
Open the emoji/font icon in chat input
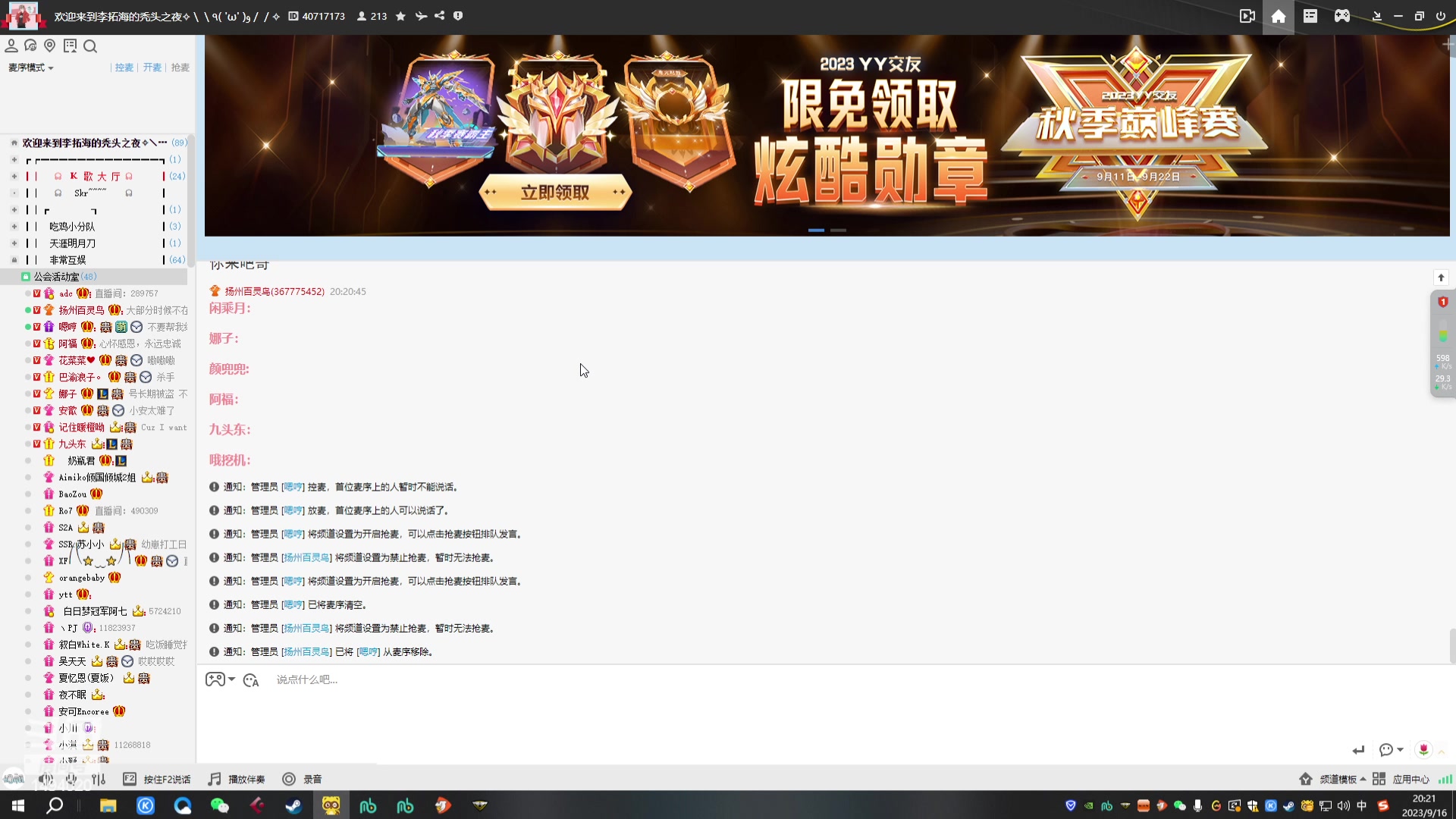click(251, 680)
